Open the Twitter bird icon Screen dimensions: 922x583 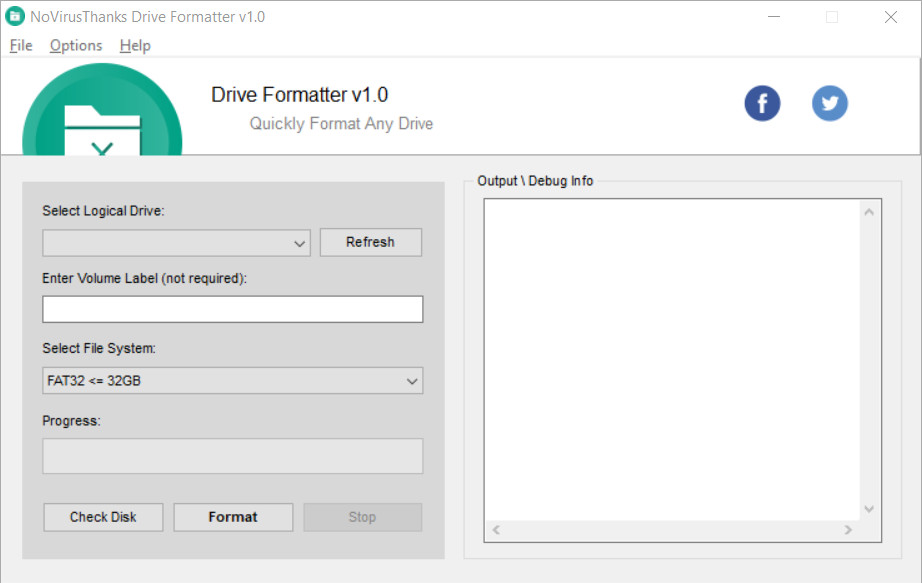(x=830, y=104)
